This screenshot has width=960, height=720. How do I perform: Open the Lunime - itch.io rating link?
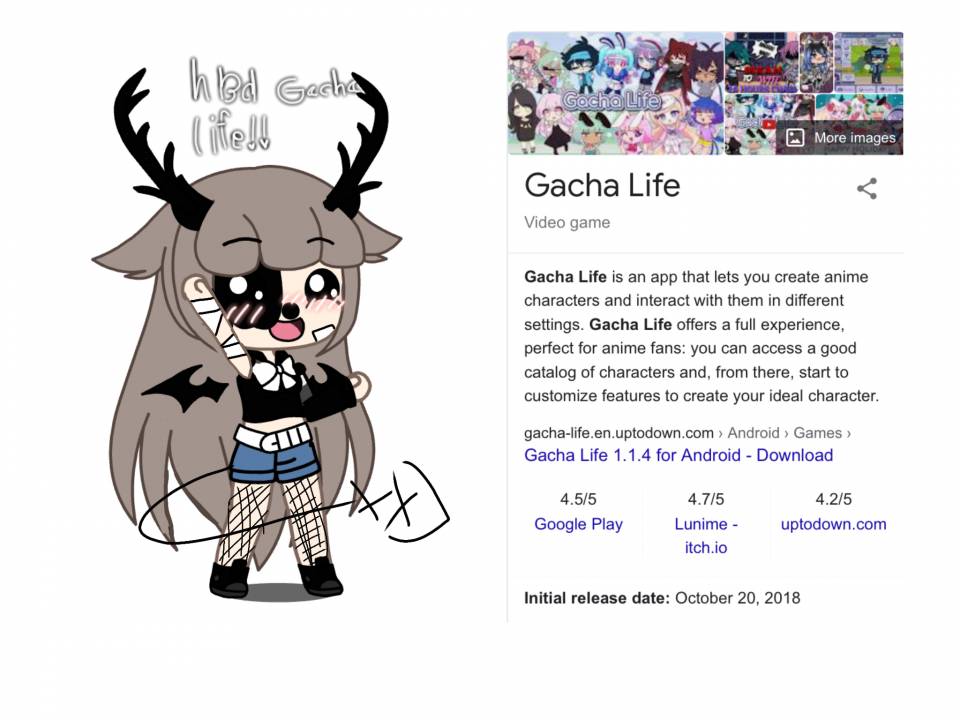pos(706,536)
